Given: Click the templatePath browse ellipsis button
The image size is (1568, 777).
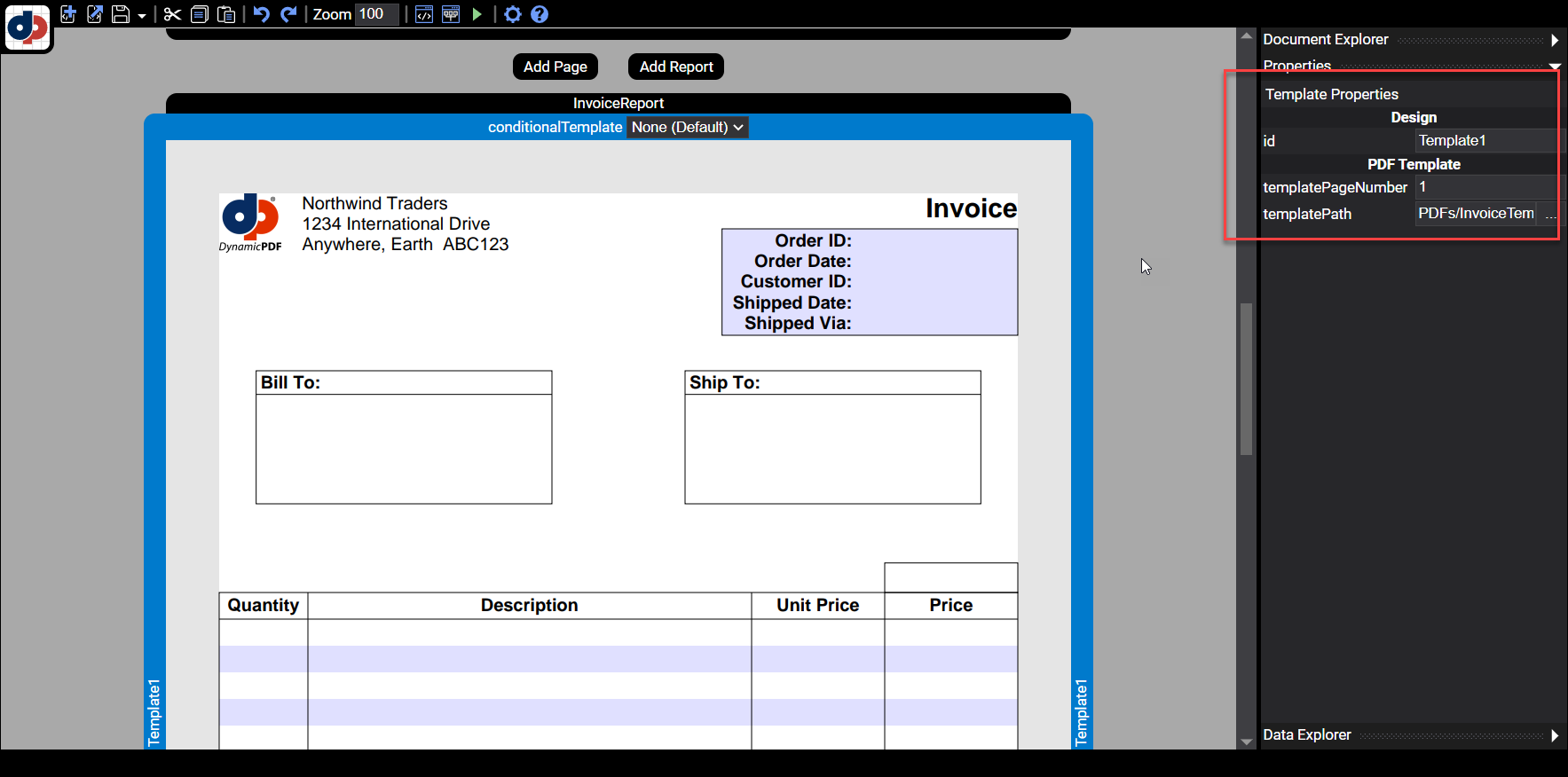Looking at the screenshot, I should click(x=1549, y=214).
